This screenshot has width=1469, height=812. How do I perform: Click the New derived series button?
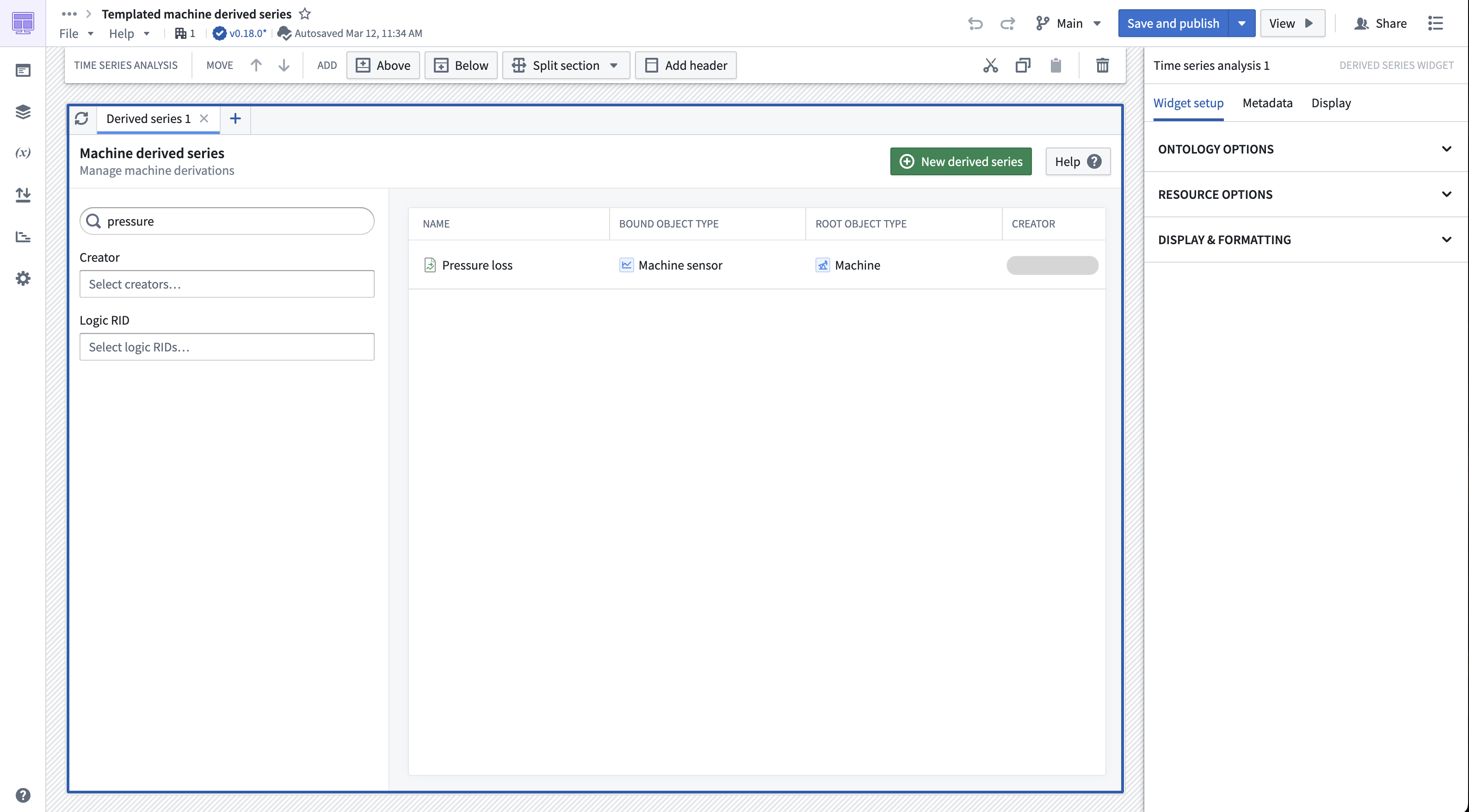[960, 161]
